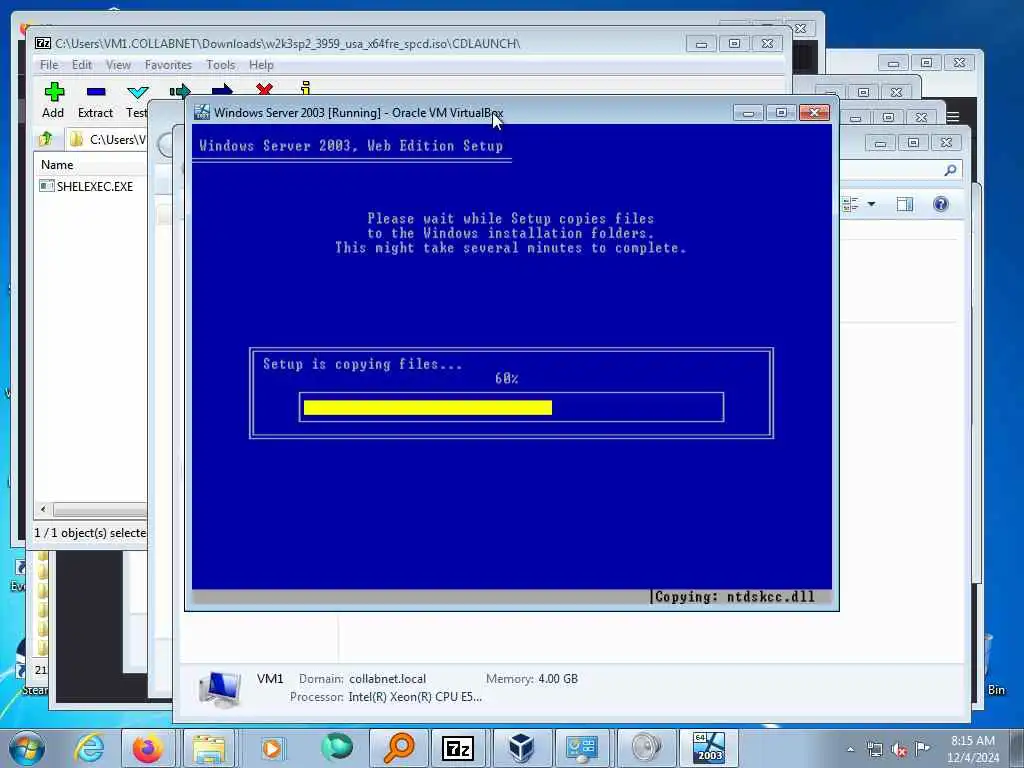Viewport: 1024px width, 768px height.
Task: Click the Windows Server 2003 VM taskbar icon
Action: tap(708, 748)
